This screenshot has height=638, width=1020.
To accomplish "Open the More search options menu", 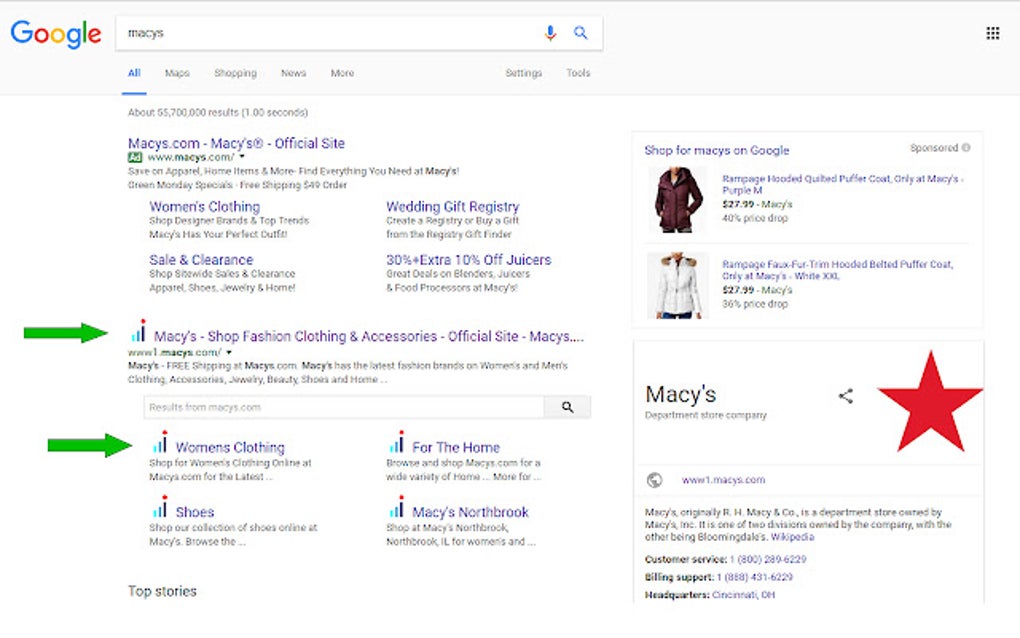I will (342, 73).
